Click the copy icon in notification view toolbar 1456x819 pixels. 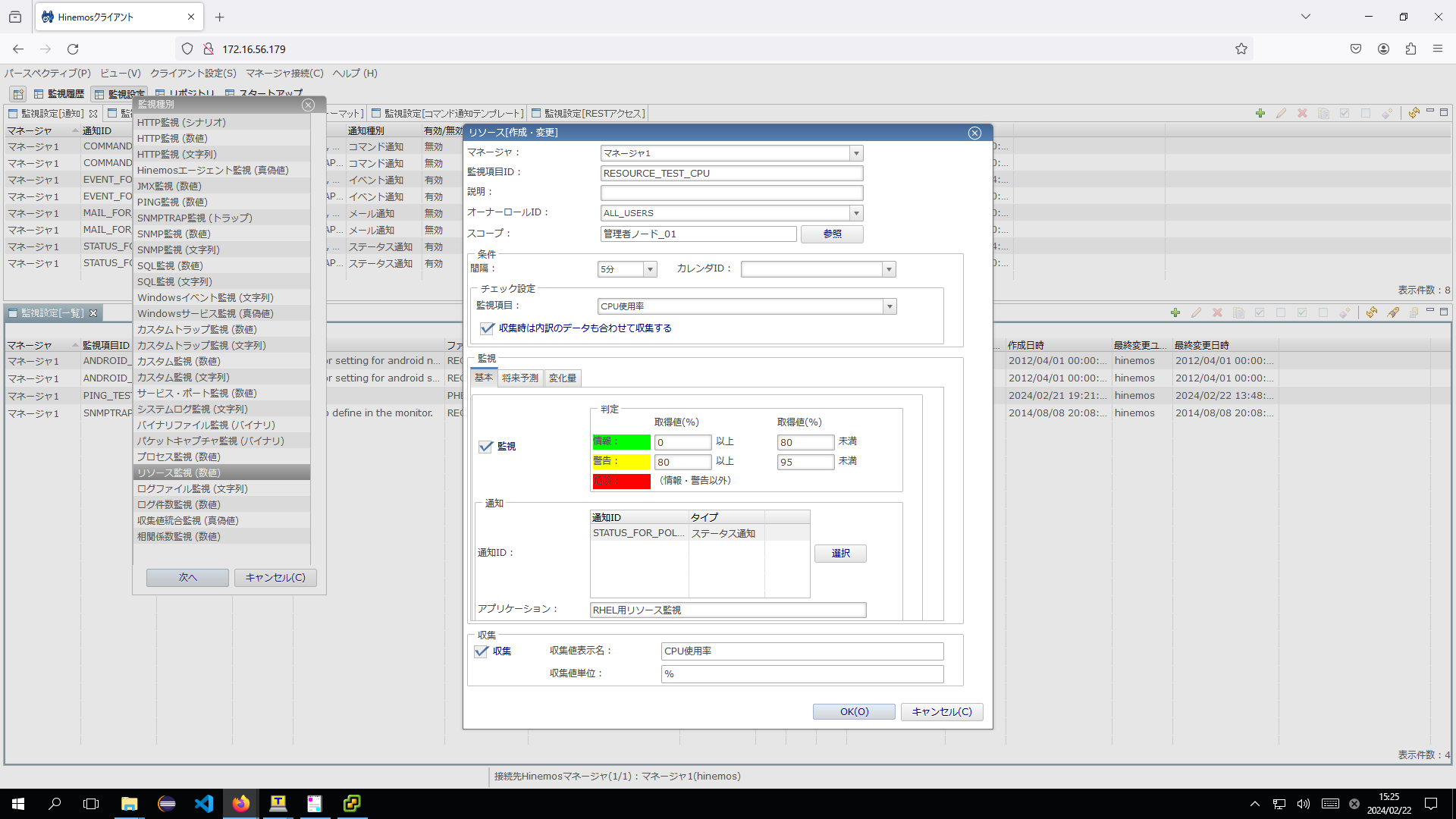point(1324,113)
